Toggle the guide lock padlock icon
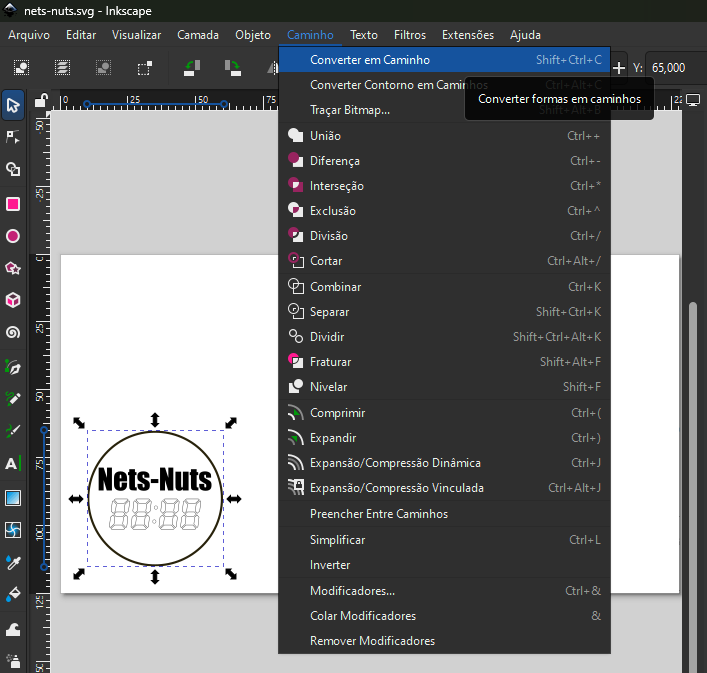Viewport: 707px width, 673px height. tap(40, 100)
